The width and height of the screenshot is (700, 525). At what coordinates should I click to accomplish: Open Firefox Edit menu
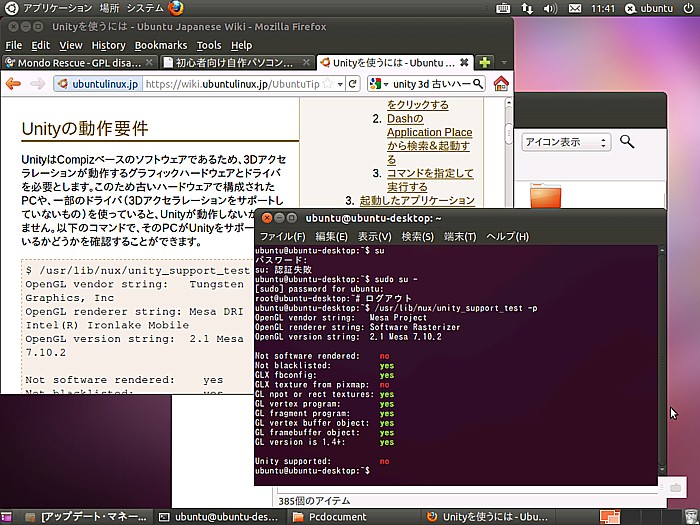(40, 45)
